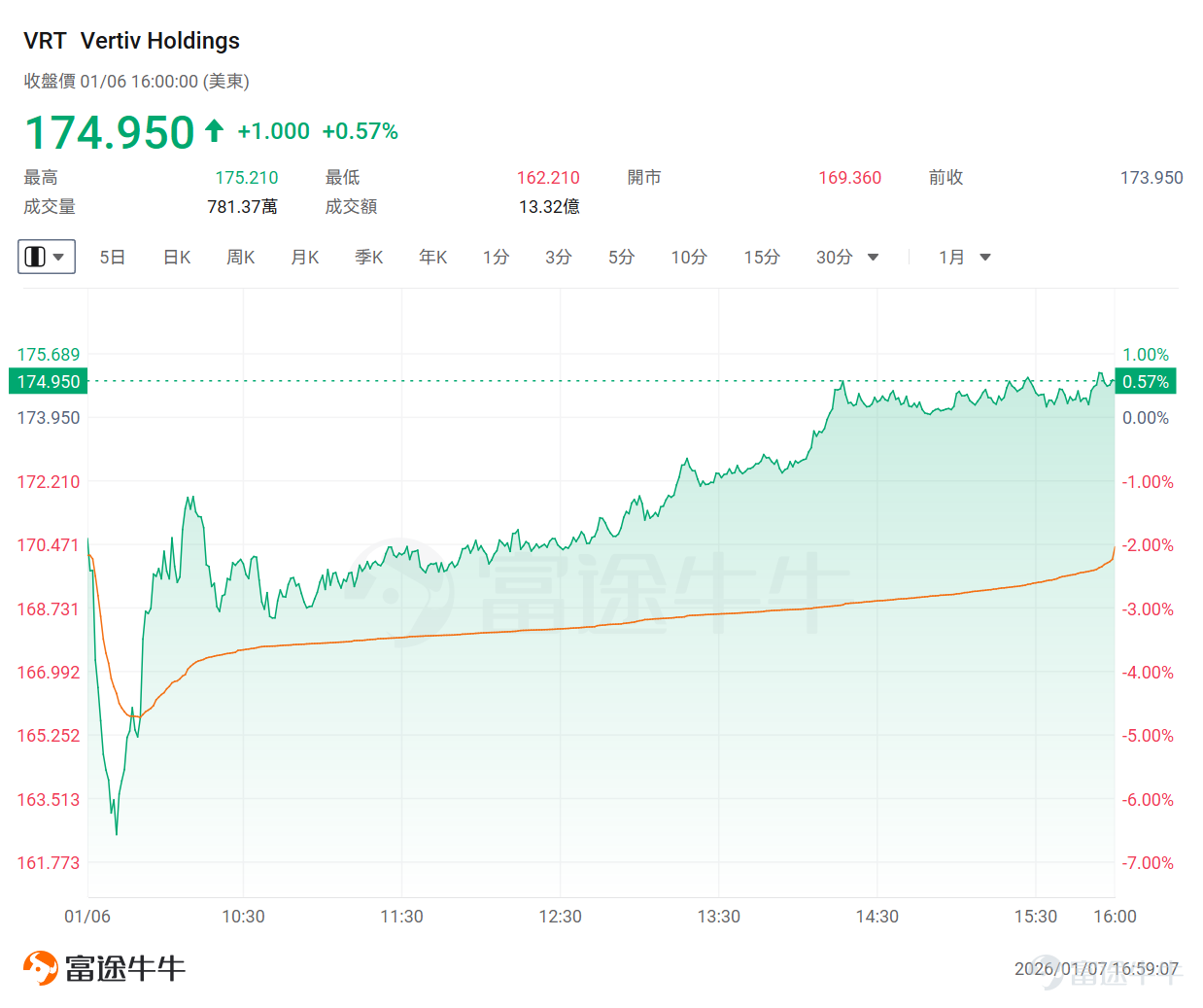Screen dimensions: 1203x1008
Task: Select the 季K chart tab
Action: tap(369, 258)
